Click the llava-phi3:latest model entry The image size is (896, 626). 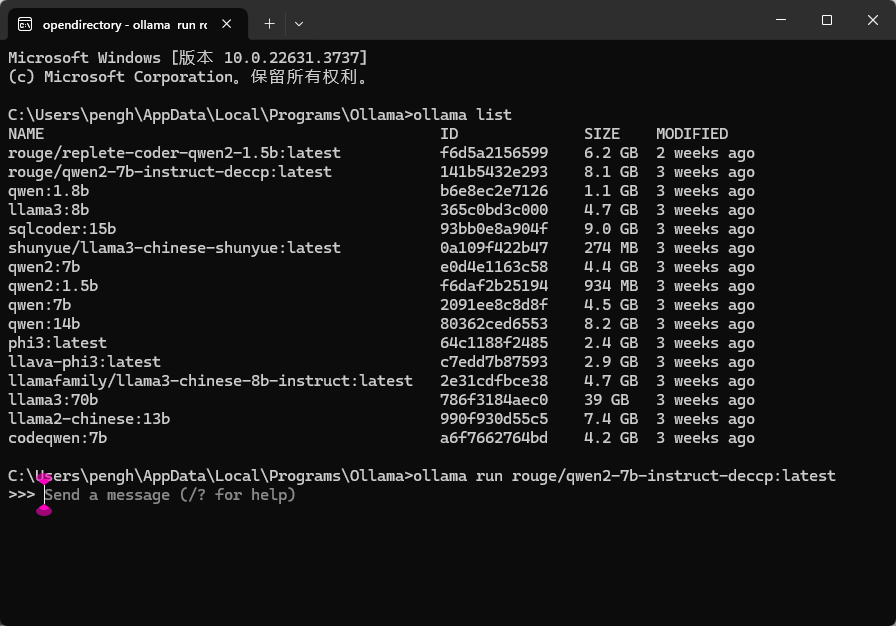85,362
